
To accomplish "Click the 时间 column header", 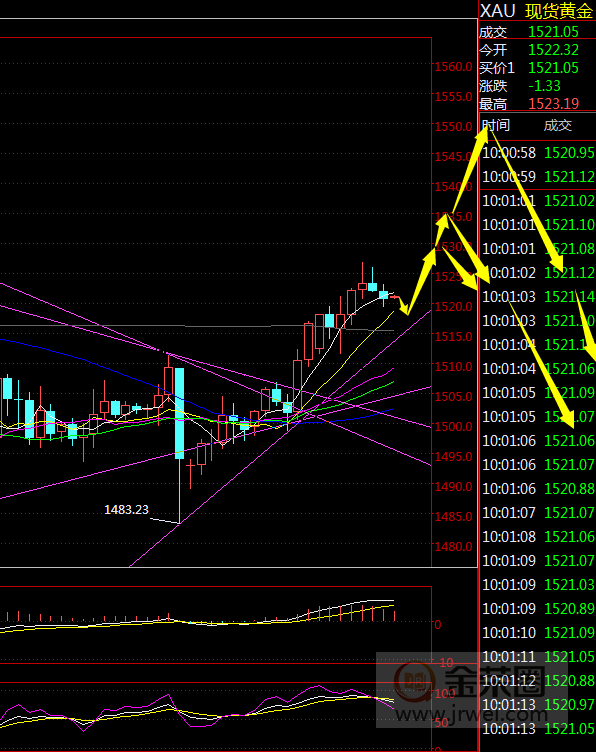I will point(496,126).
